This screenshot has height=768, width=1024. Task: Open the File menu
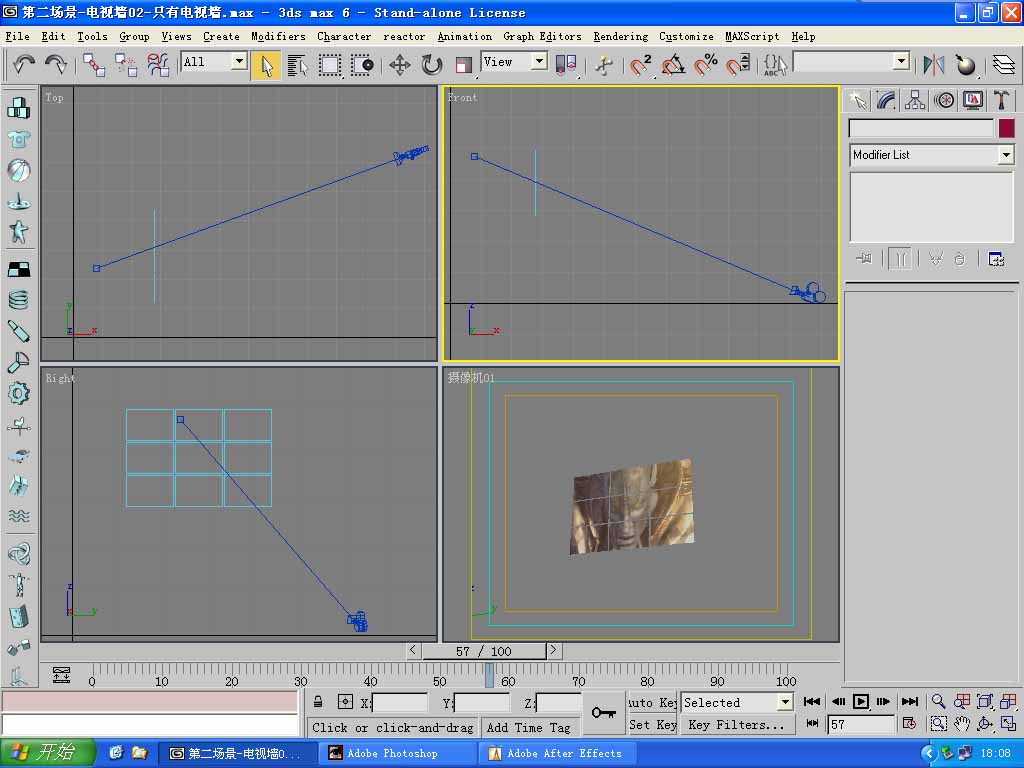tap(18, 37)
